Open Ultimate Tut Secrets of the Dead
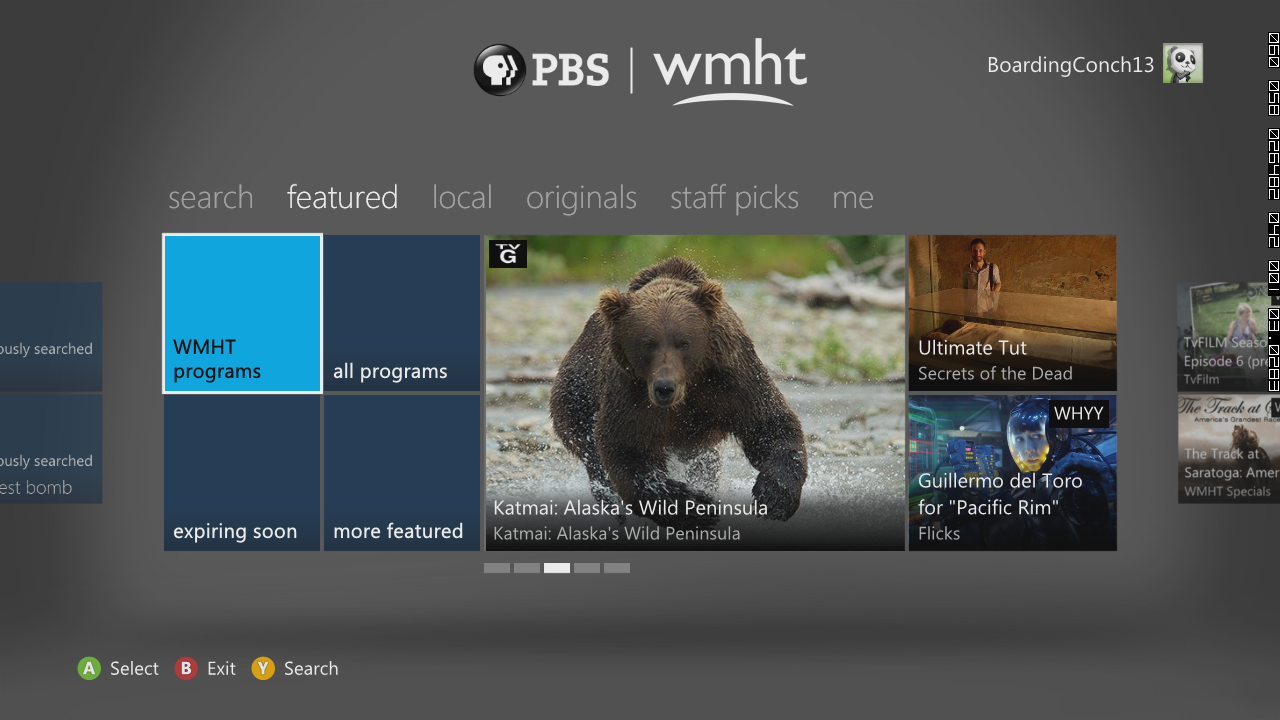1280x720 pixels. point(1012,313)
